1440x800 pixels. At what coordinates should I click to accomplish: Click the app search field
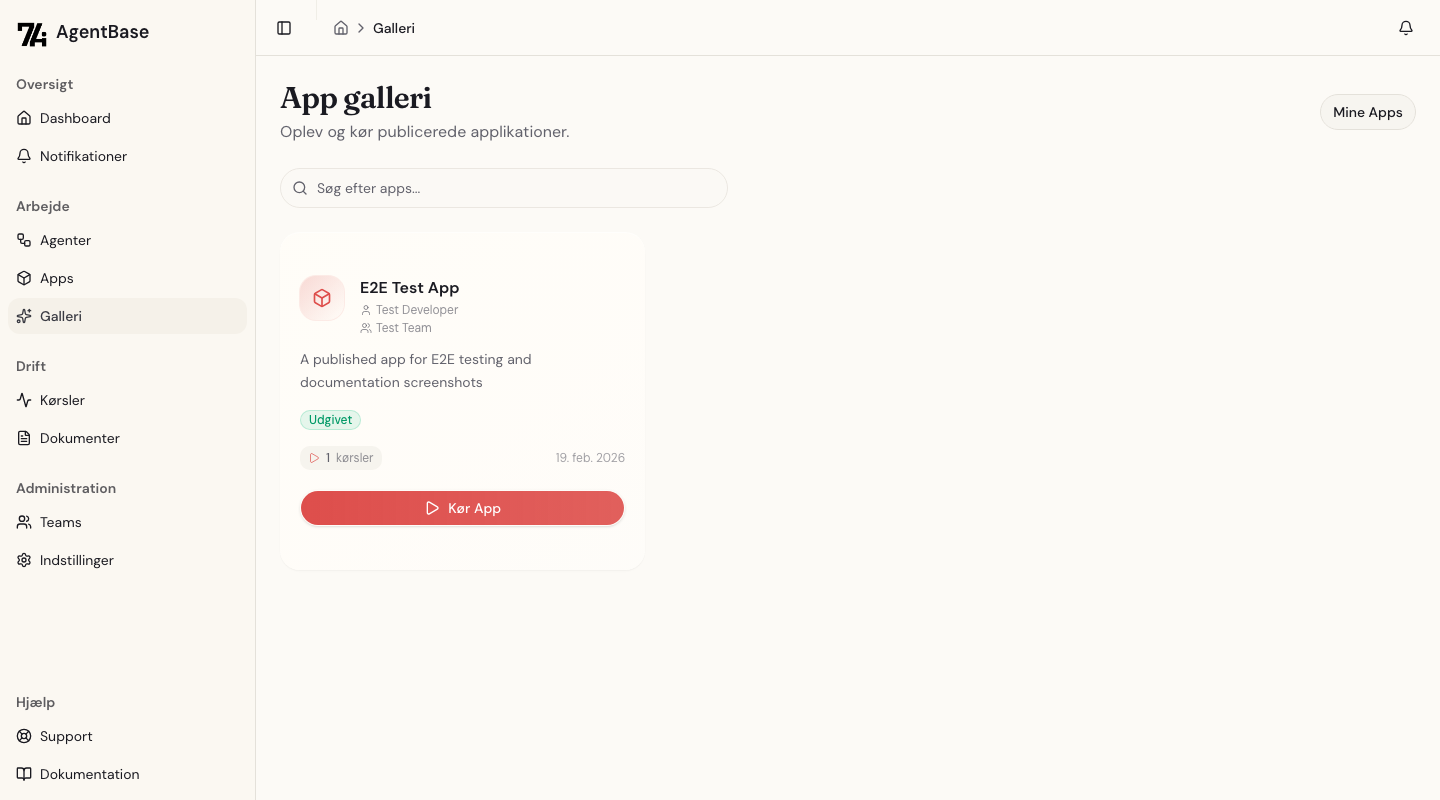pos(504,188)
